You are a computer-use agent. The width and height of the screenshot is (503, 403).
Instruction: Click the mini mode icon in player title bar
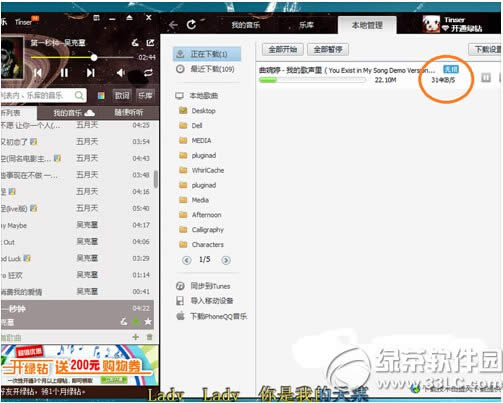pyautogui.click(x=97, y=18)
